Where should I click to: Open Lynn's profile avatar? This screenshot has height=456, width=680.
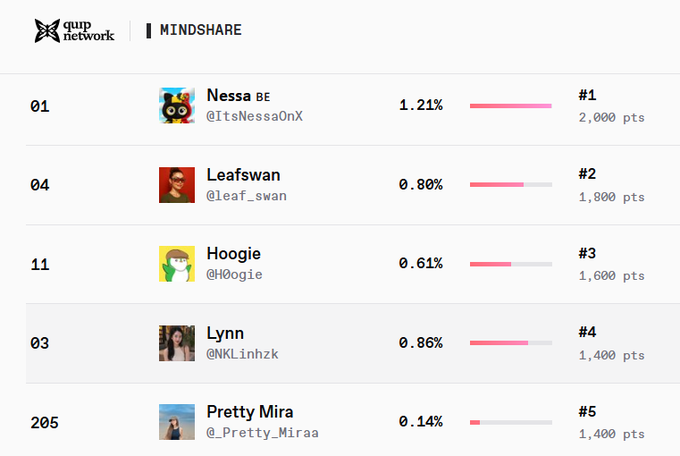pos(177,343)
